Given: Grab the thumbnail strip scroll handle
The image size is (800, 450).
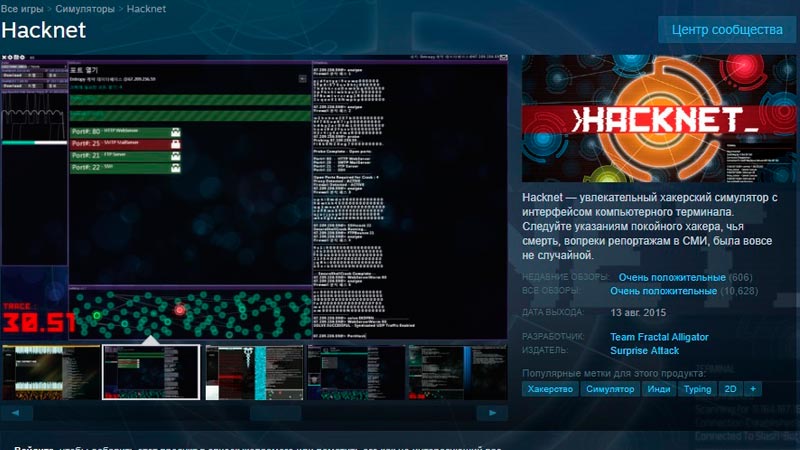Looking at the screenshot, I should pyautogui.click(x=276, y=413).
